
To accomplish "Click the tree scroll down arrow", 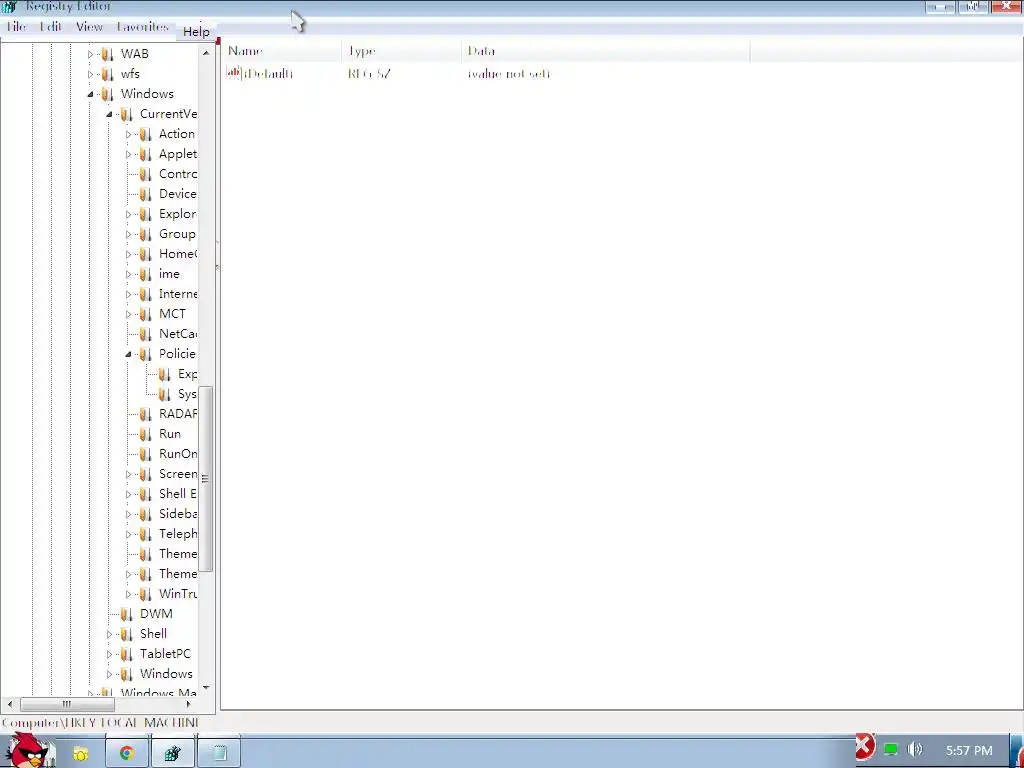I will (206, 687).
